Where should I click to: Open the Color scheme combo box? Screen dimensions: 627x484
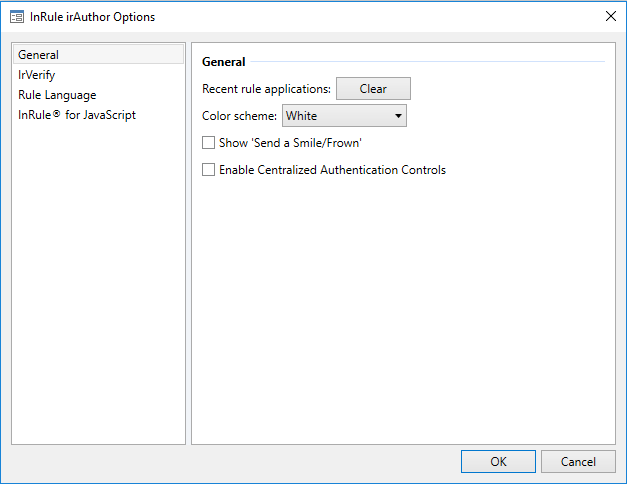coord(344,116)
